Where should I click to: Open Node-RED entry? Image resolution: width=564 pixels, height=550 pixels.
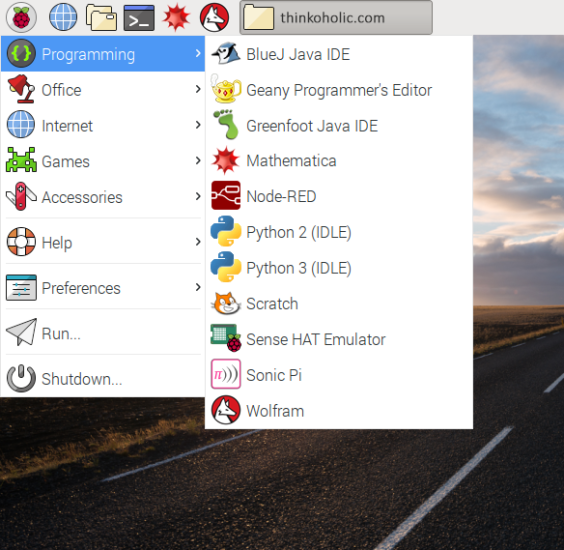[x=339, y=196]
